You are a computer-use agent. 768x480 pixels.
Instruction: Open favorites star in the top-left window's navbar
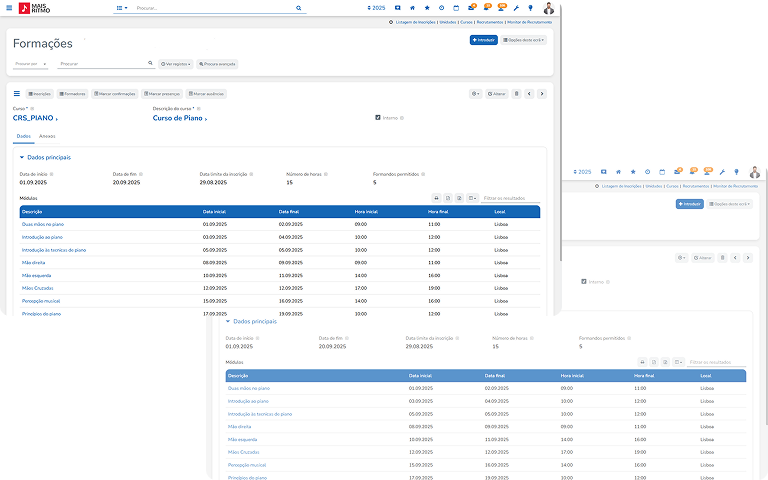click(x=427, y=8)
